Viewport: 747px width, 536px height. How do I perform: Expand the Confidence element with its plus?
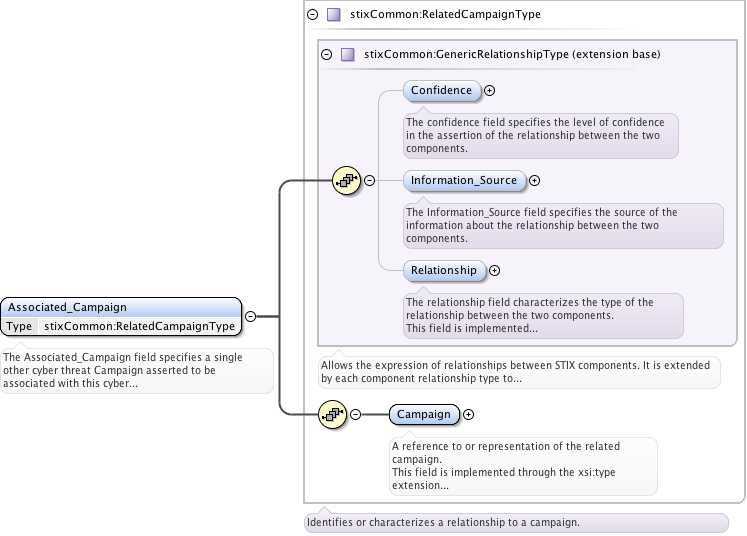click(489, 90)
